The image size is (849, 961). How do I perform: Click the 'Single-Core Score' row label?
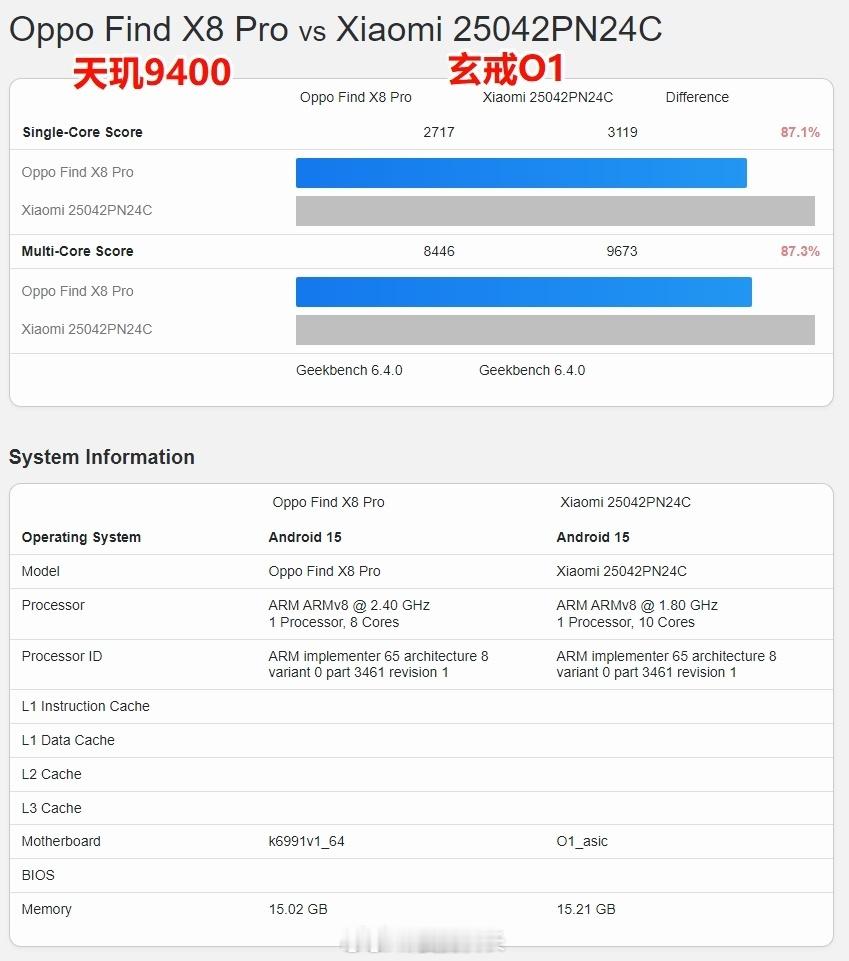[x=82, y=132]
